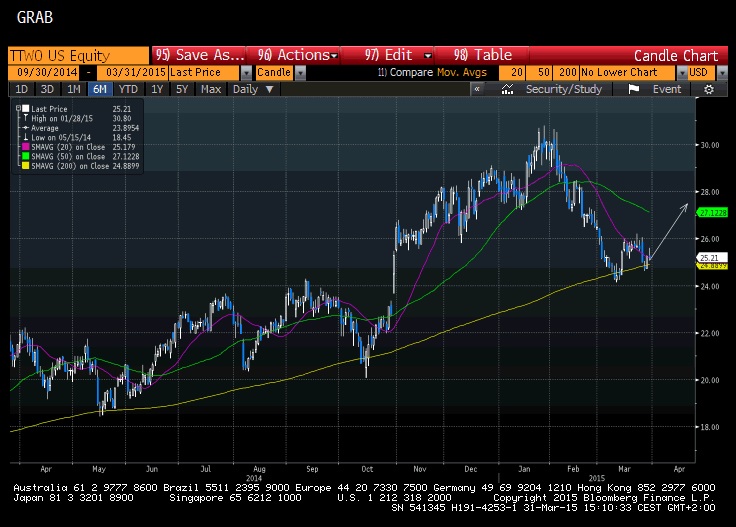Select the 1Y range tab

click(157, 89)
